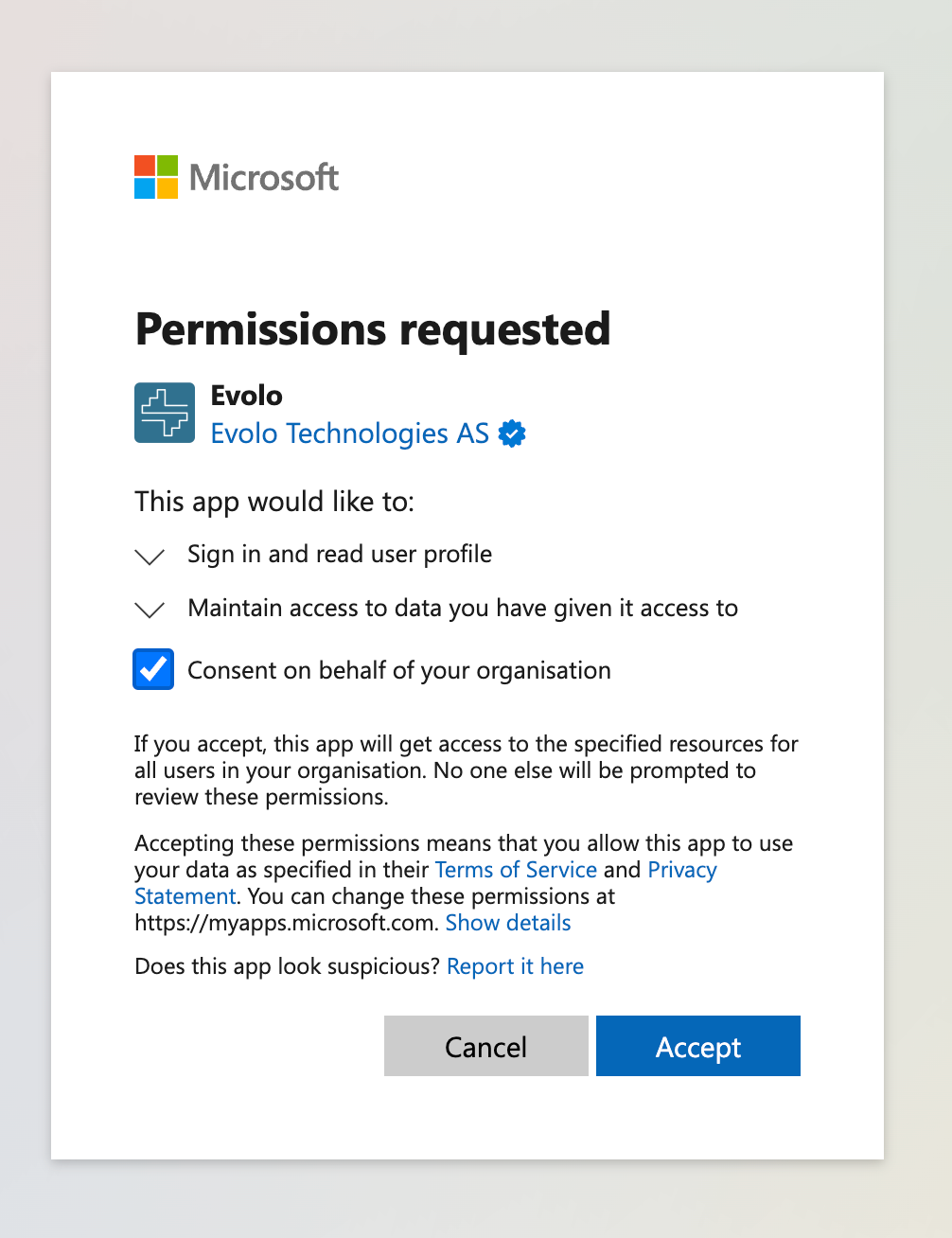Expand chevron beside Maintain access to data
The image size is (952, 1238).
point(150,610)
